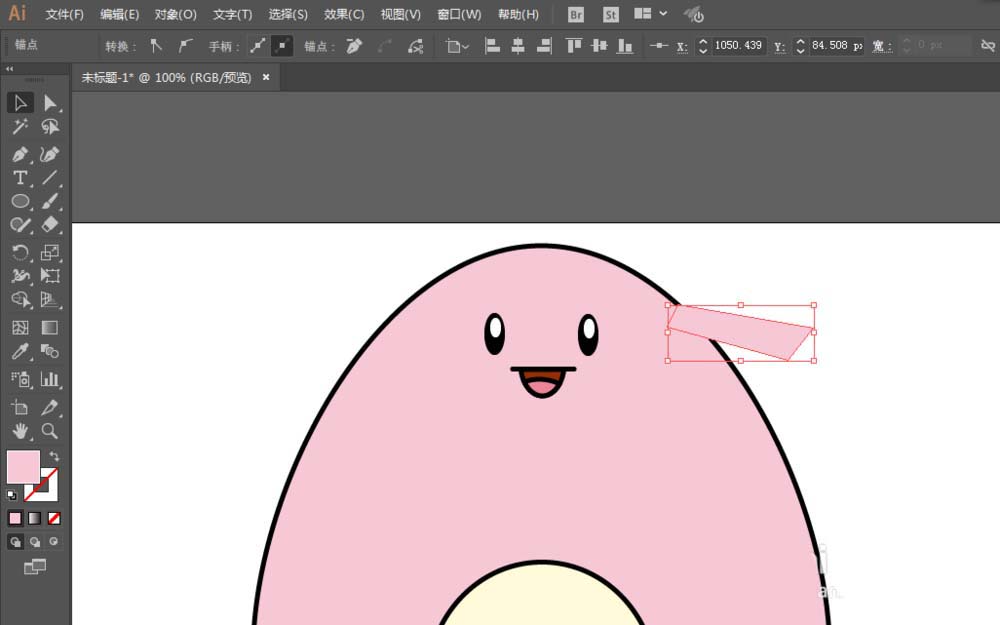1000x625 pixels.
Task: Swap fill and stroke colors
Action: coord(54,456)
